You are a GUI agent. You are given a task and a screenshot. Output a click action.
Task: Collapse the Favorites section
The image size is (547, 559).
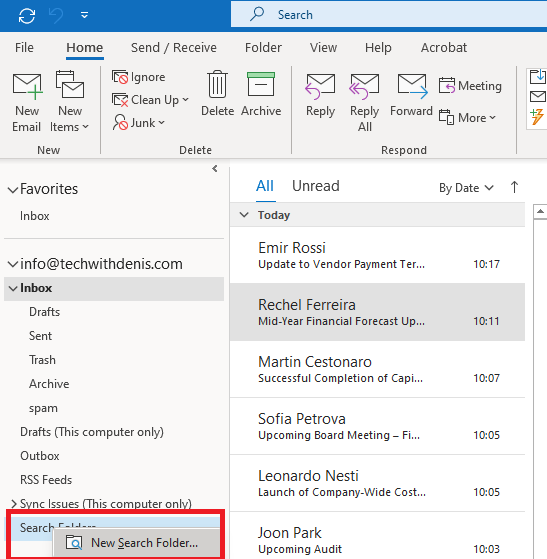13,190
